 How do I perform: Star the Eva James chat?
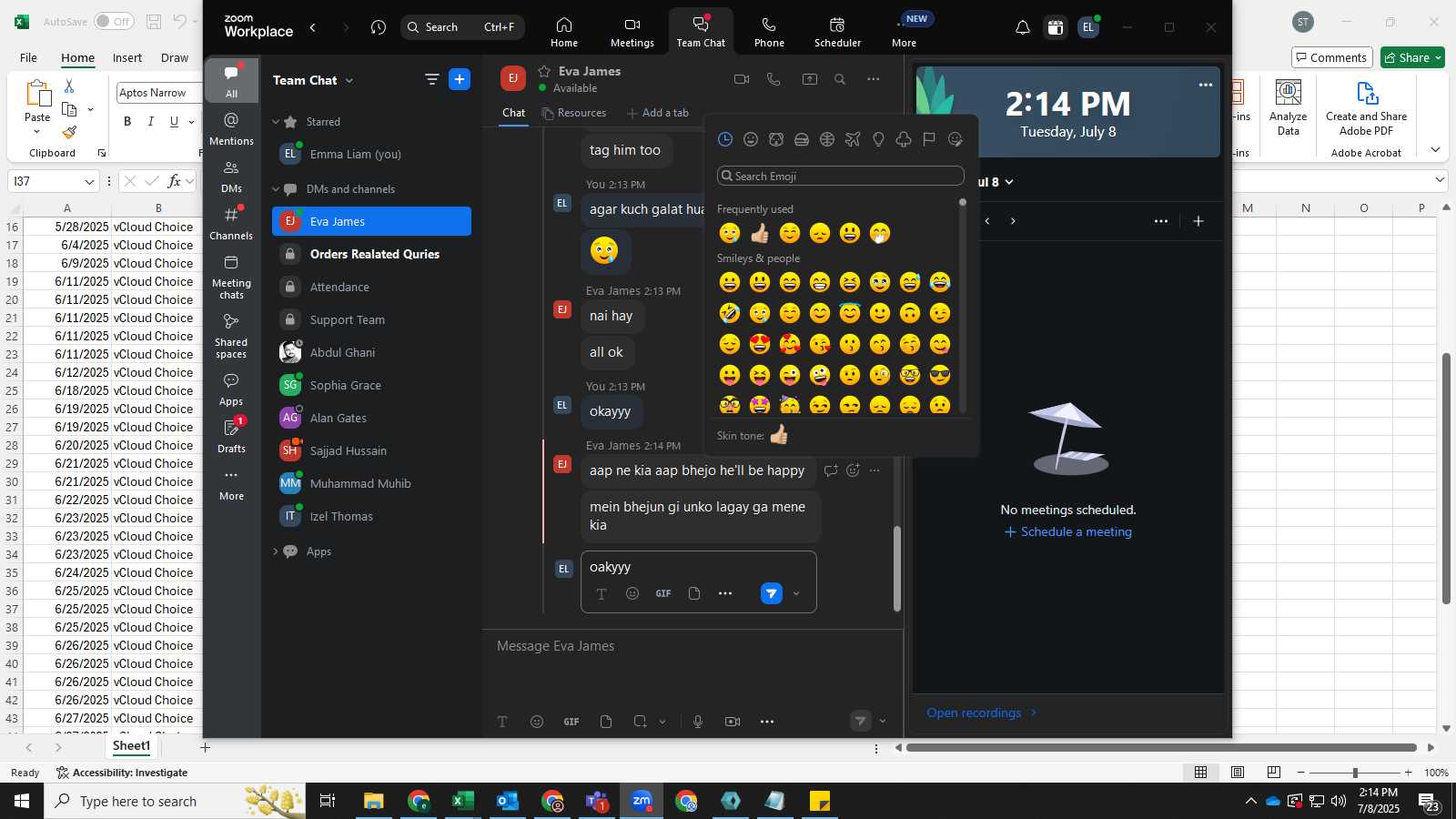(x=544, y=71)
